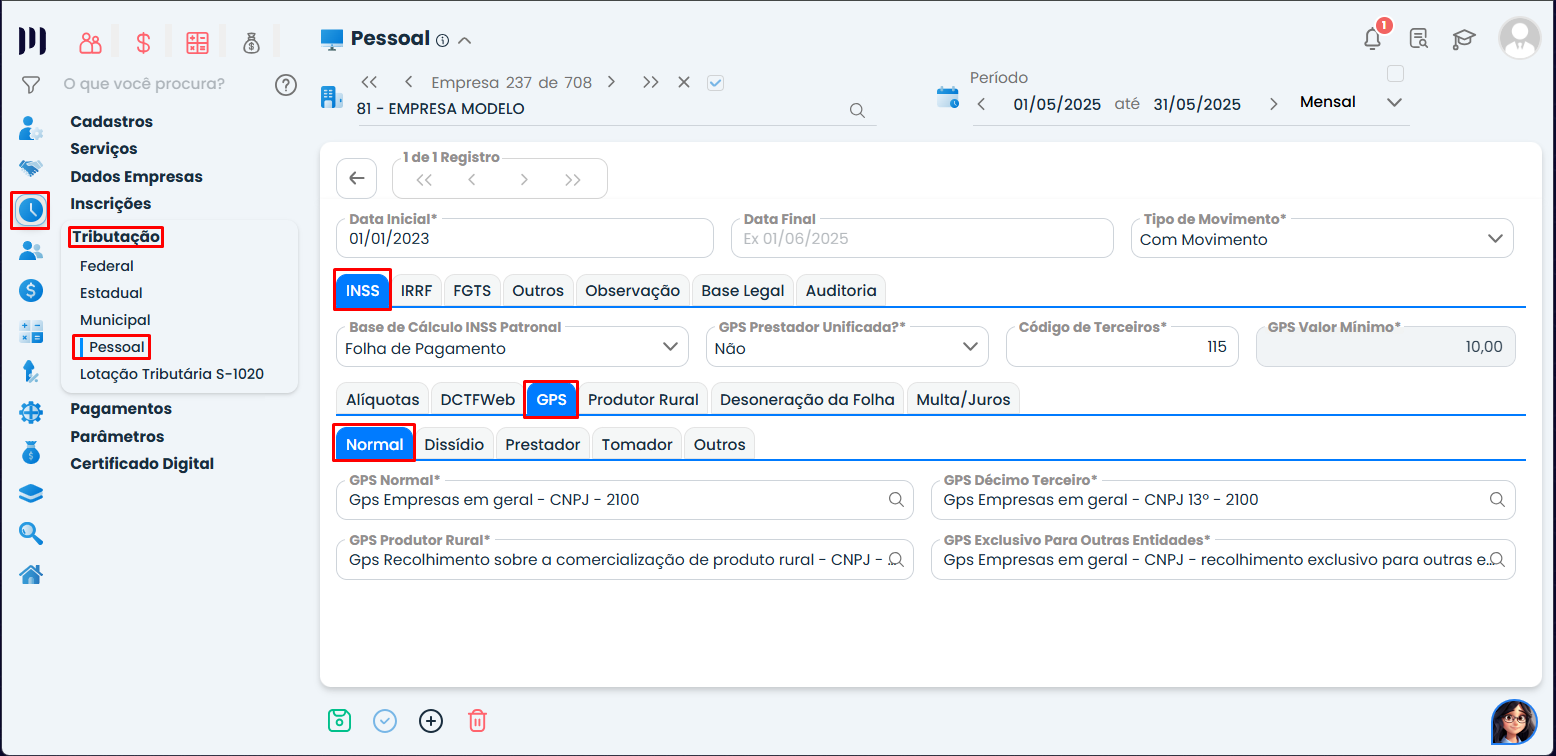Click the green save icon
This screenshot has width=1556, height=756.
coord(339,720)
